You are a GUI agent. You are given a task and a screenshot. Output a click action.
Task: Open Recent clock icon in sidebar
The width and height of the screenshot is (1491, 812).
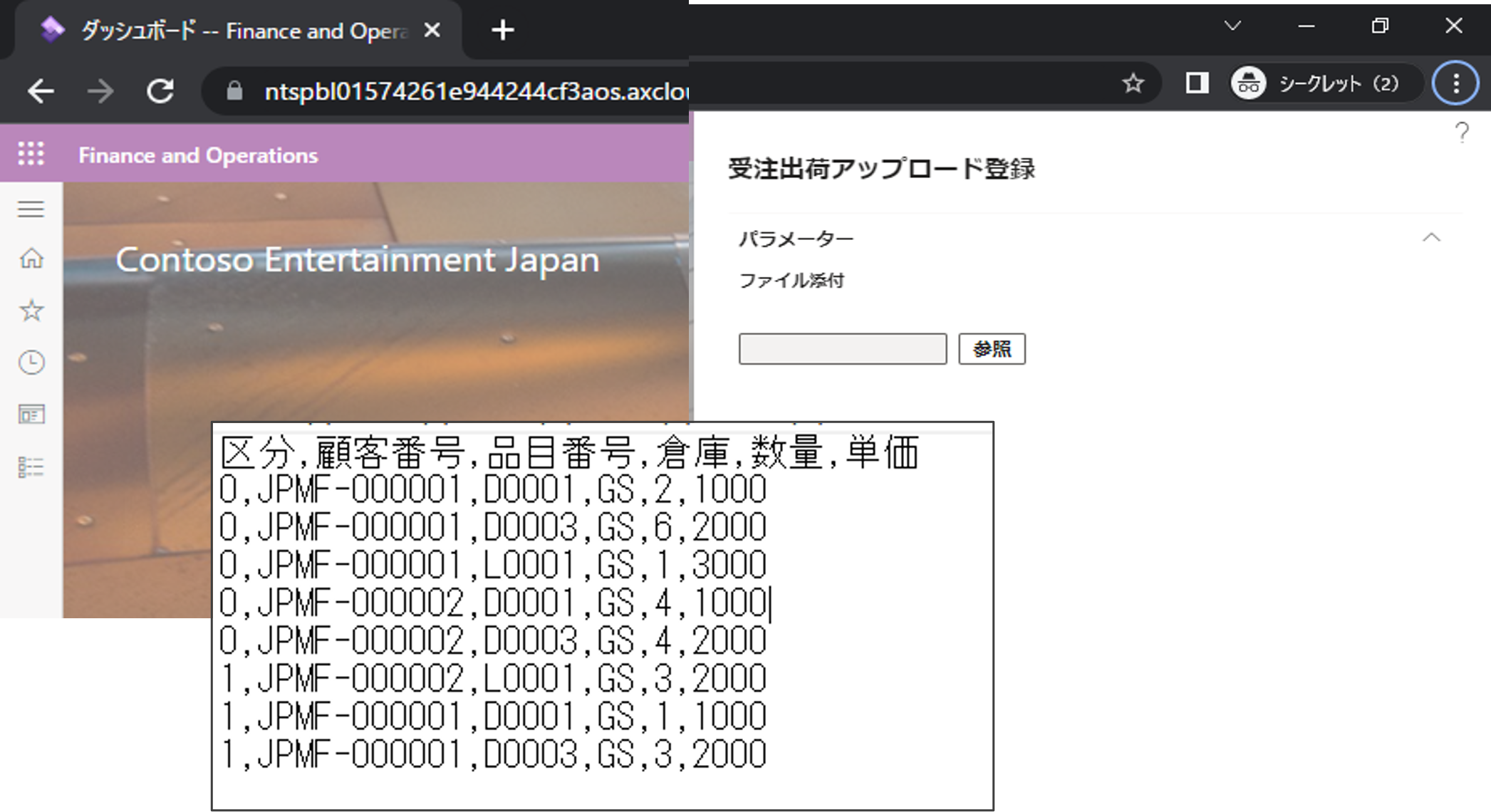coord(31,363)
